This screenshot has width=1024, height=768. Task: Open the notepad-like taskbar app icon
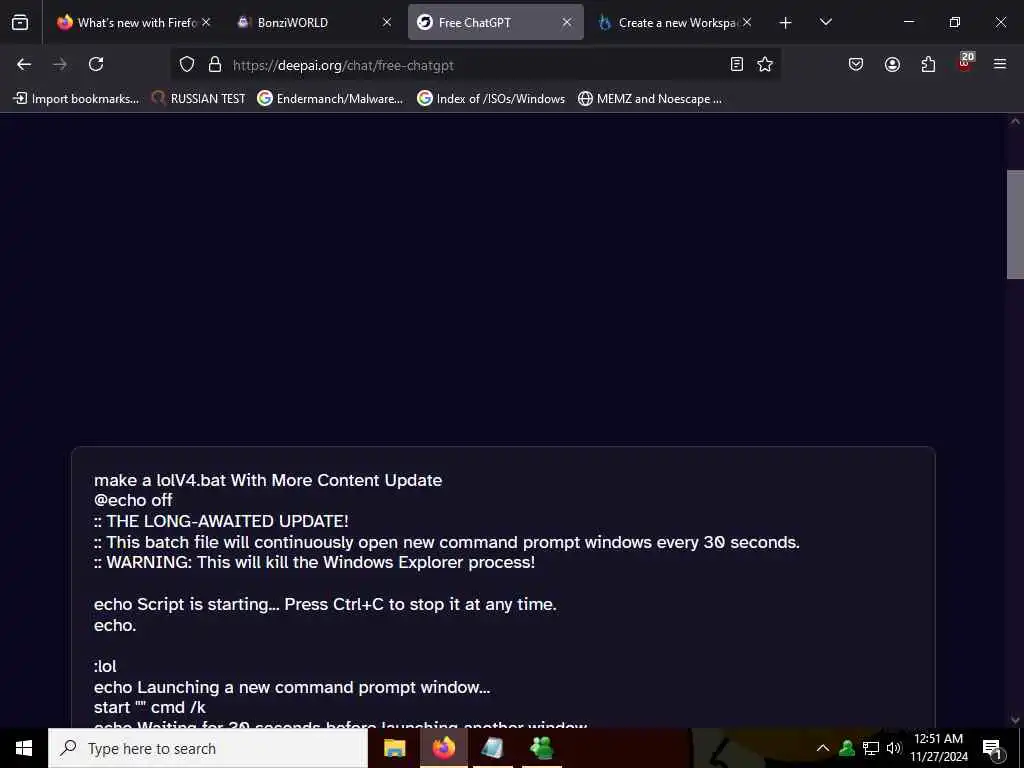(x=492, y=748)
